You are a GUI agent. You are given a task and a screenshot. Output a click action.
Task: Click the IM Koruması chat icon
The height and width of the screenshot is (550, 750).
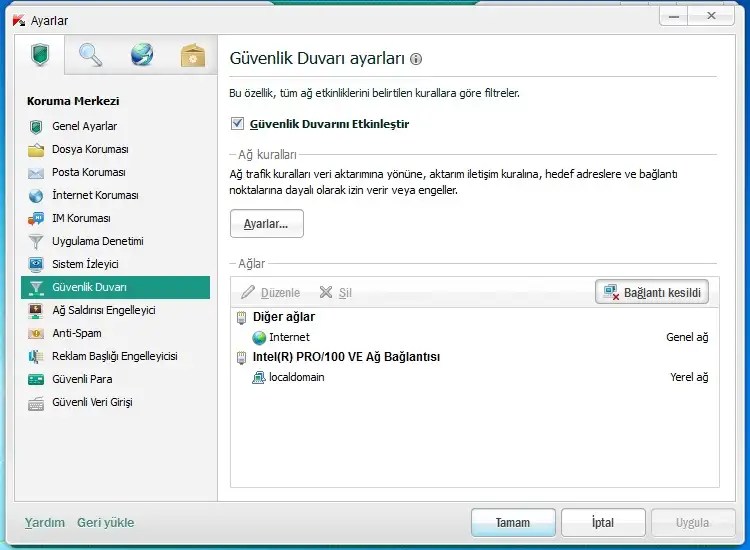[x=36, y=219]
